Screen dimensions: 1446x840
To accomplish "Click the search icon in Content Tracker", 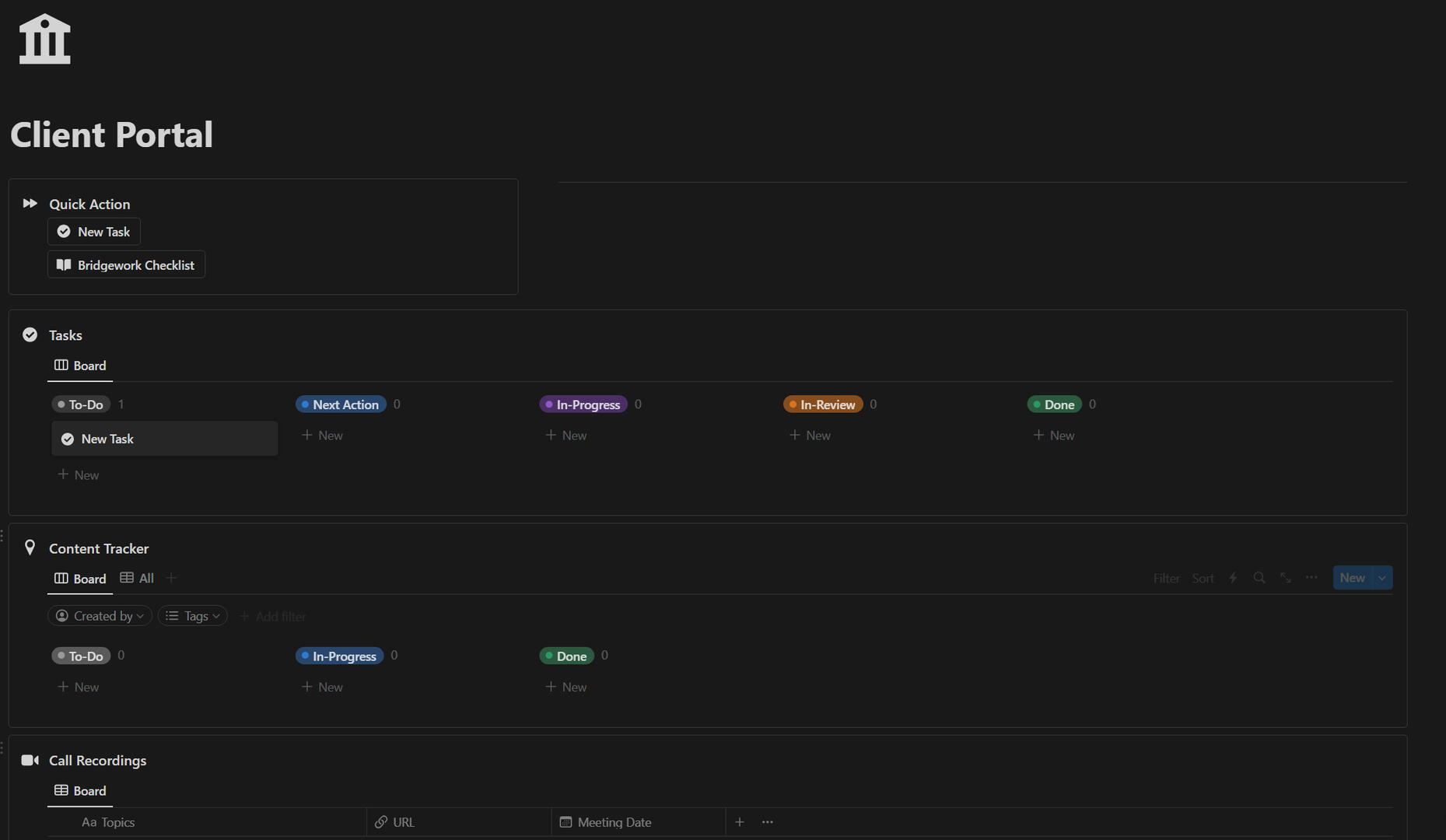I will 1259,578.
